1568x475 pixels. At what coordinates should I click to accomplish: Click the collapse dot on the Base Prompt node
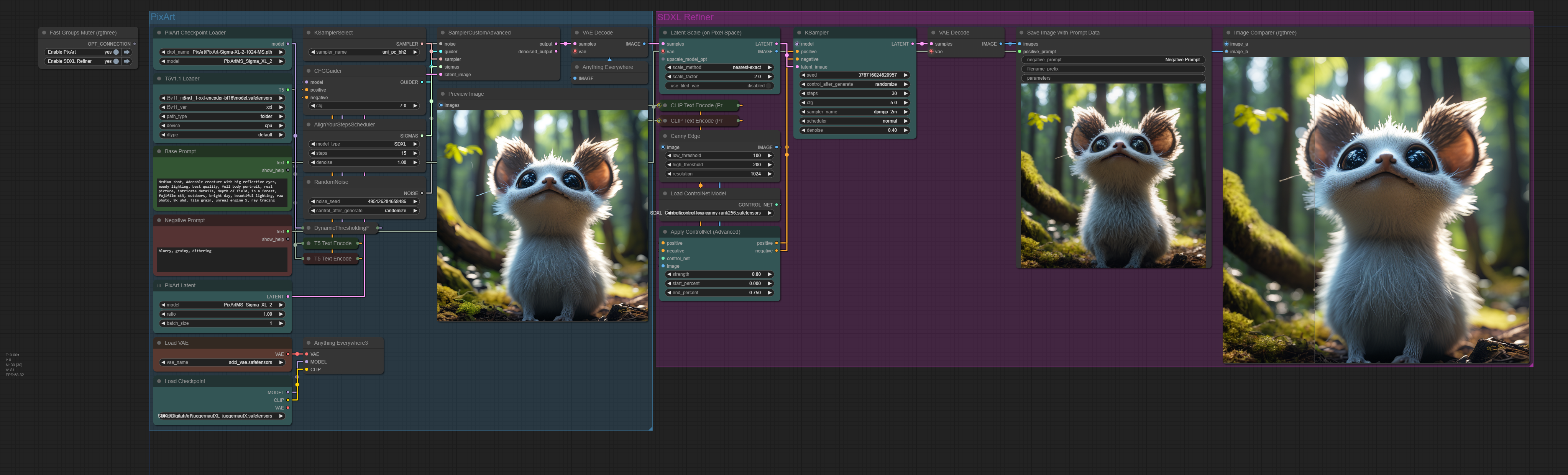tap(159, 151)
